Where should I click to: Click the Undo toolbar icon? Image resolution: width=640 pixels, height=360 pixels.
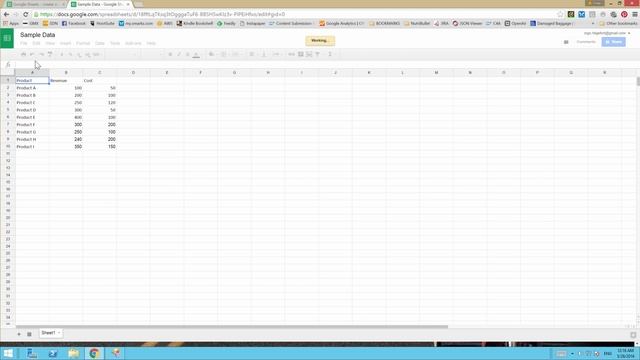[32, 54]
